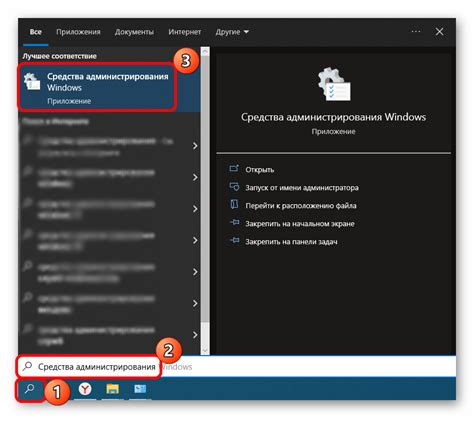Click Перейти к расположению файла
This screenshot has height=426, width=474.
(301, 206)
